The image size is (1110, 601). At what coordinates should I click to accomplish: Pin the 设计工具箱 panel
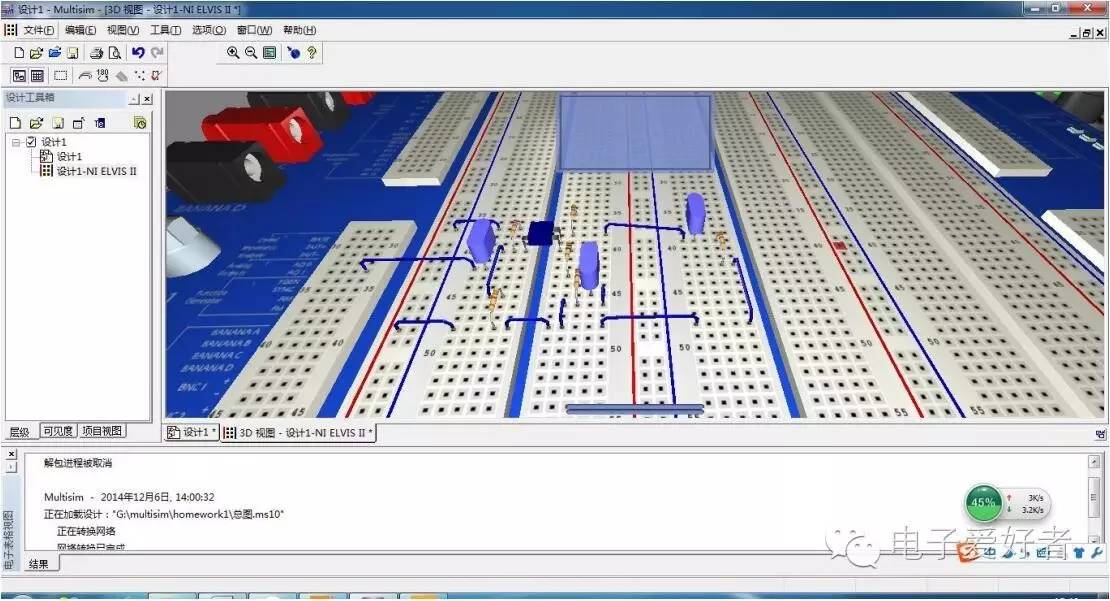click(135, 99)
